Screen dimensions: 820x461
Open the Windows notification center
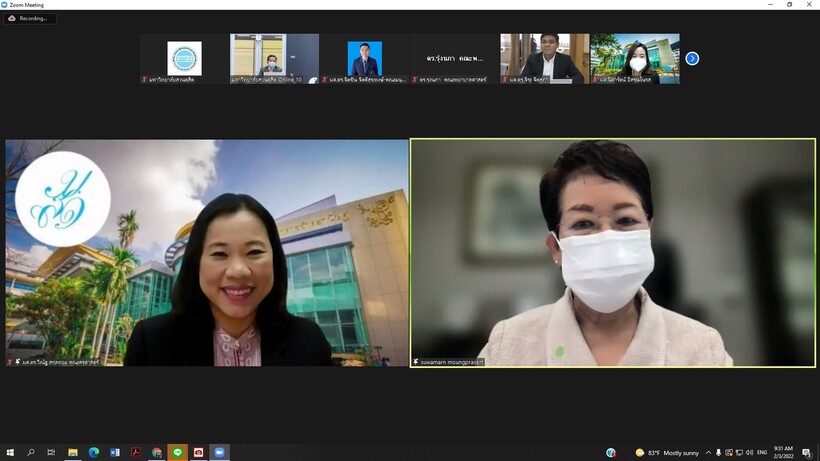click(807, 453)
